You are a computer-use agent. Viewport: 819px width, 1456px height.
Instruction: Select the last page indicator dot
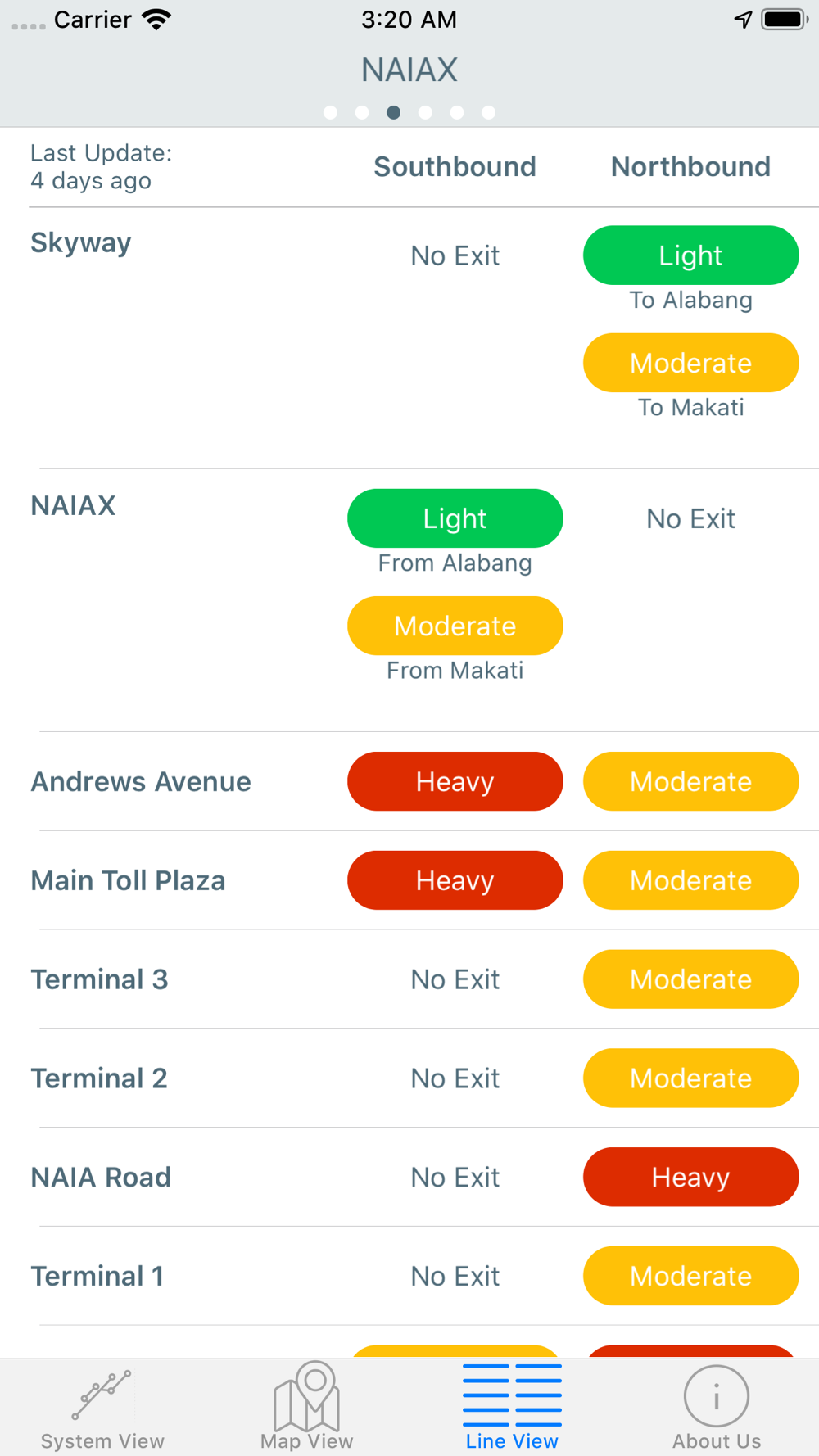point(488,112)
